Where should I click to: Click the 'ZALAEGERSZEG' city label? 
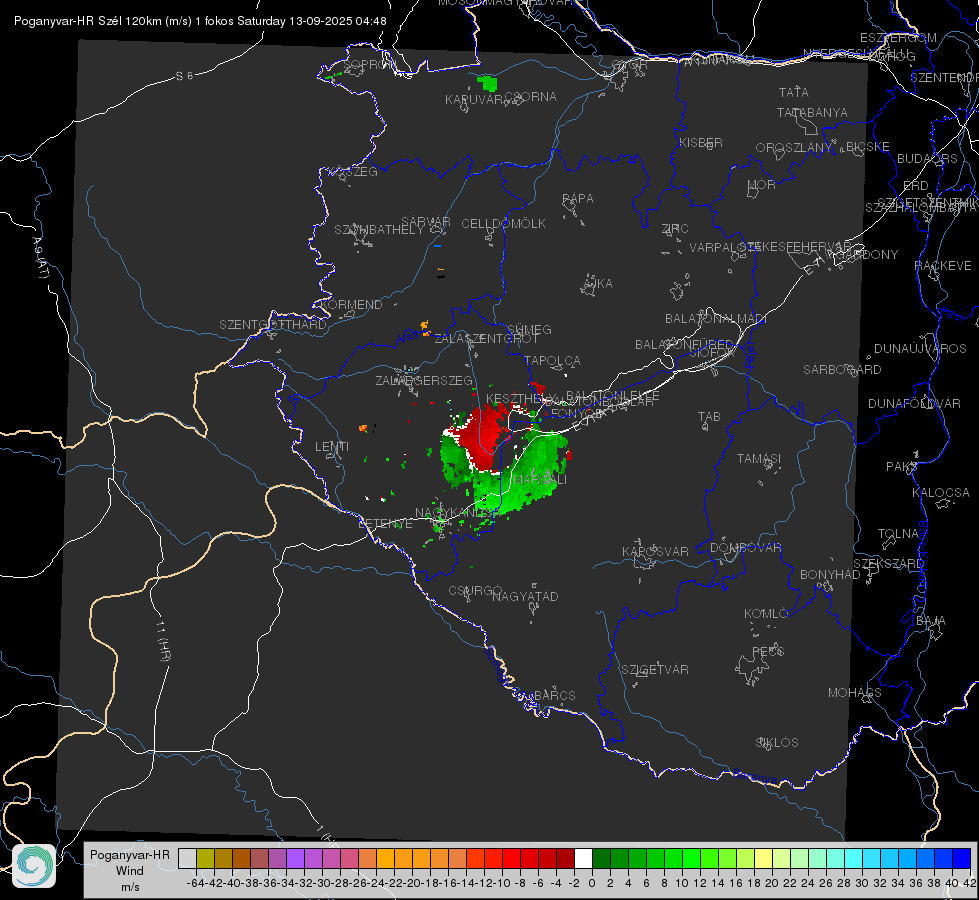(x=424, y=380)
